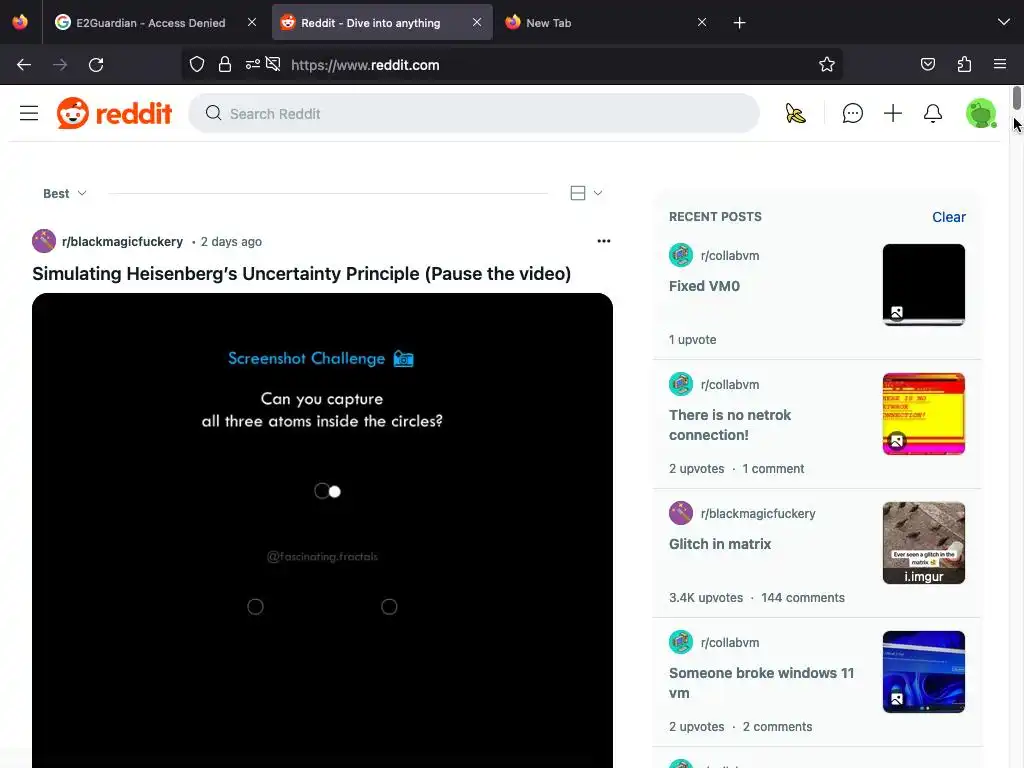Screen dimensions: 1024x768
Task: Open r/collabvm link above netrok connection post
Action: (x=729, y=385)
